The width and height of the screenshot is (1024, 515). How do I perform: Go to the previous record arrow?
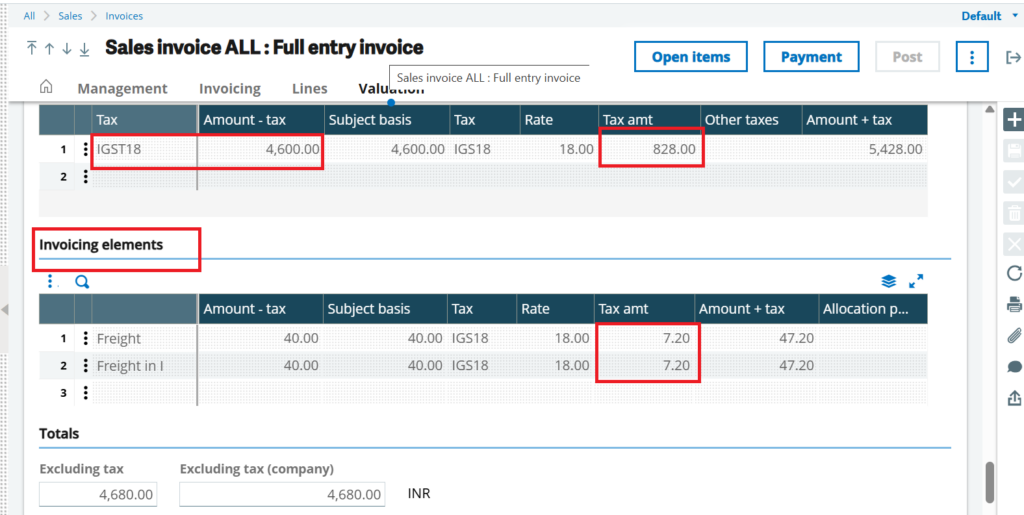(x=49, y=49)
